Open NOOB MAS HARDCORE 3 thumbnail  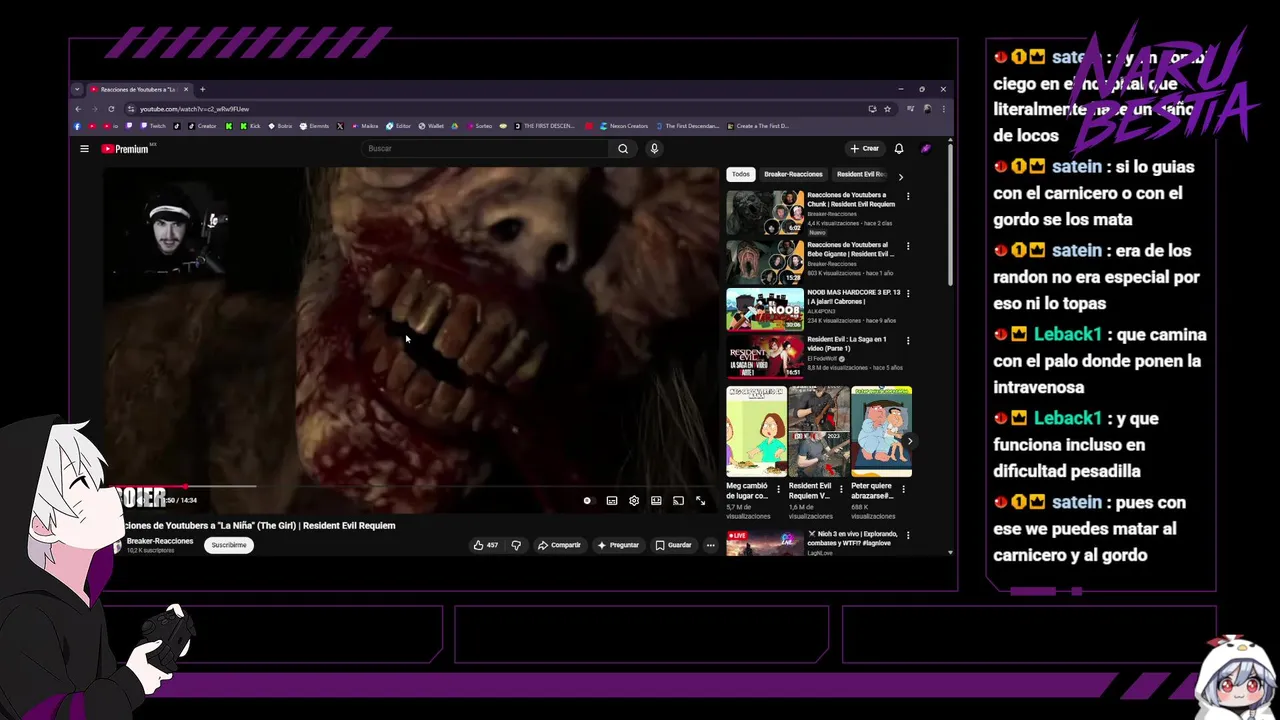pos(765,310)
